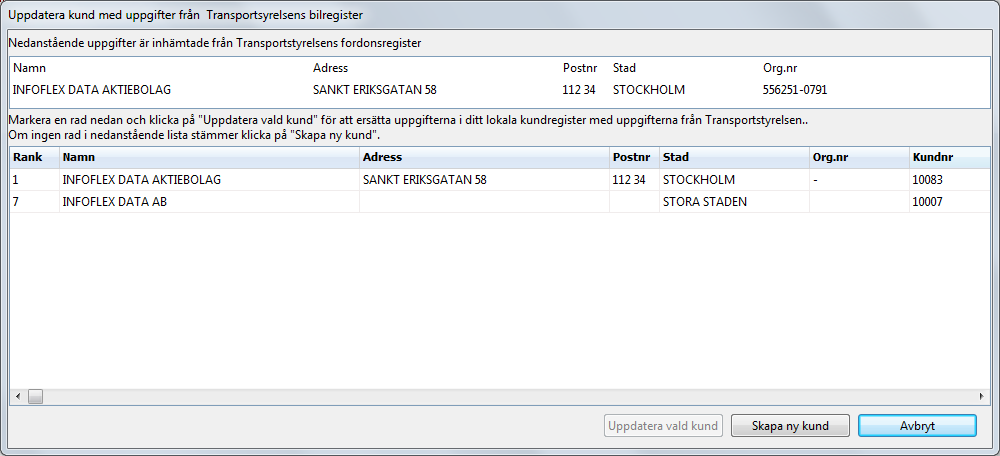Cancel with the Avbryt button
1000x456 pixels.
coord(917,426)
